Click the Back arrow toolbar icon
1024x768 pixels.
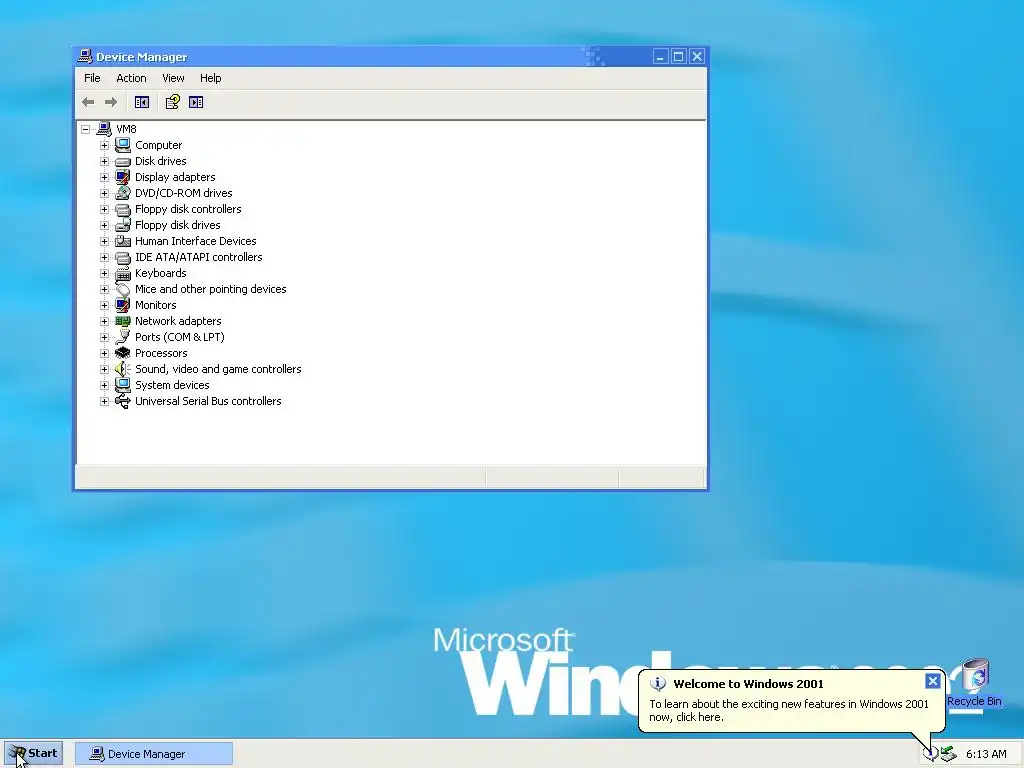click(x=88, y=102)
